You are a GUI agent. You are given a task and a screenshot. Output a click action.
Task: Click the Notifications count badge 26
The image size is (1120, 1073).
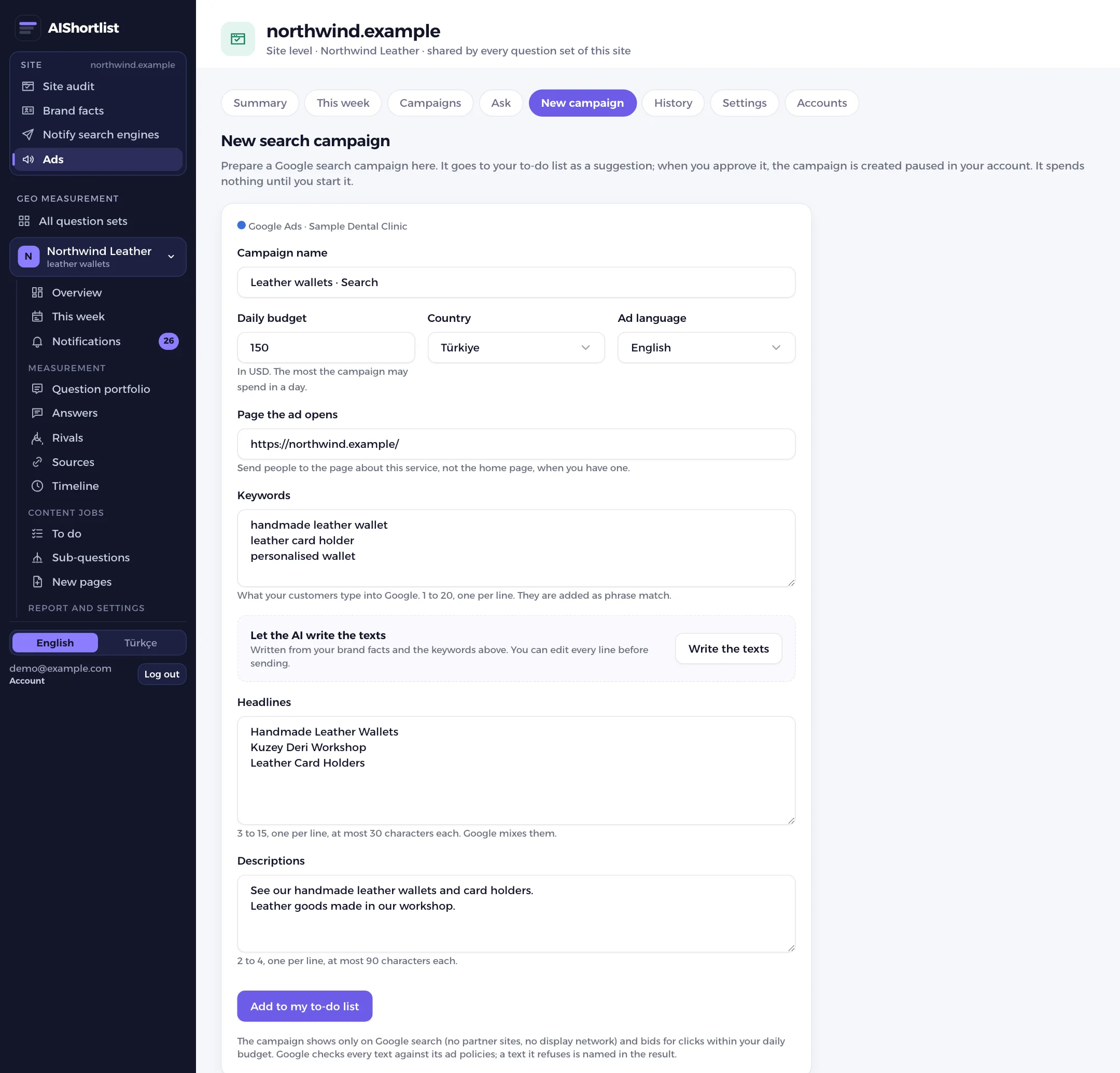click(169, 341)
